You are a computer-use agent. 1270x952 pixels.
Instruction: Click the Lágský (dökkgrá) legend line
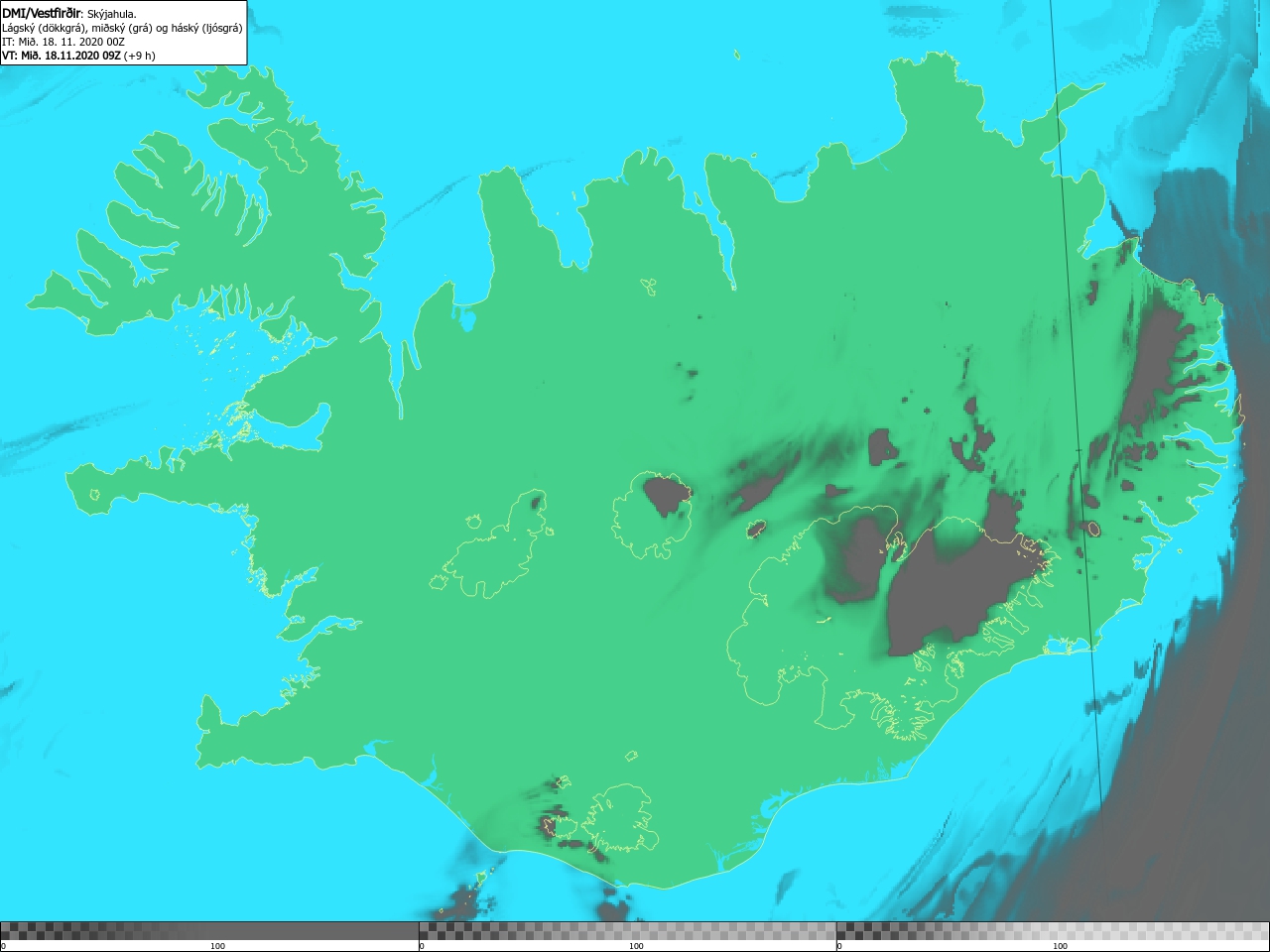point(122,28)
